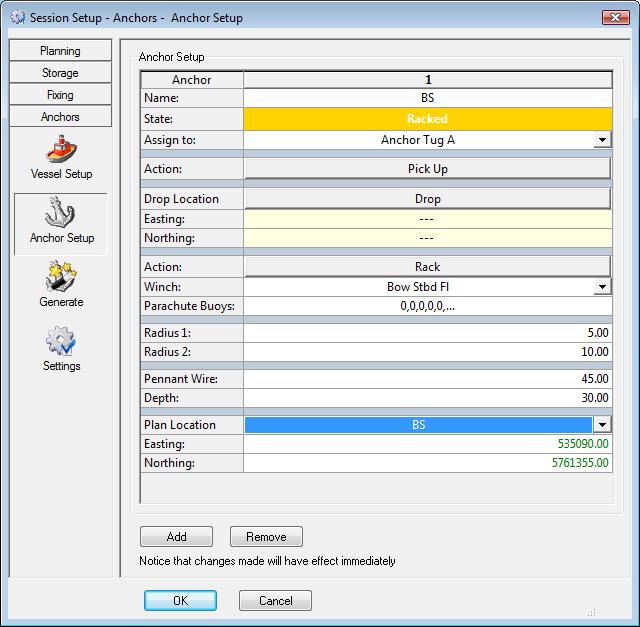Open the Vessel Setup icon

(61, 152)
